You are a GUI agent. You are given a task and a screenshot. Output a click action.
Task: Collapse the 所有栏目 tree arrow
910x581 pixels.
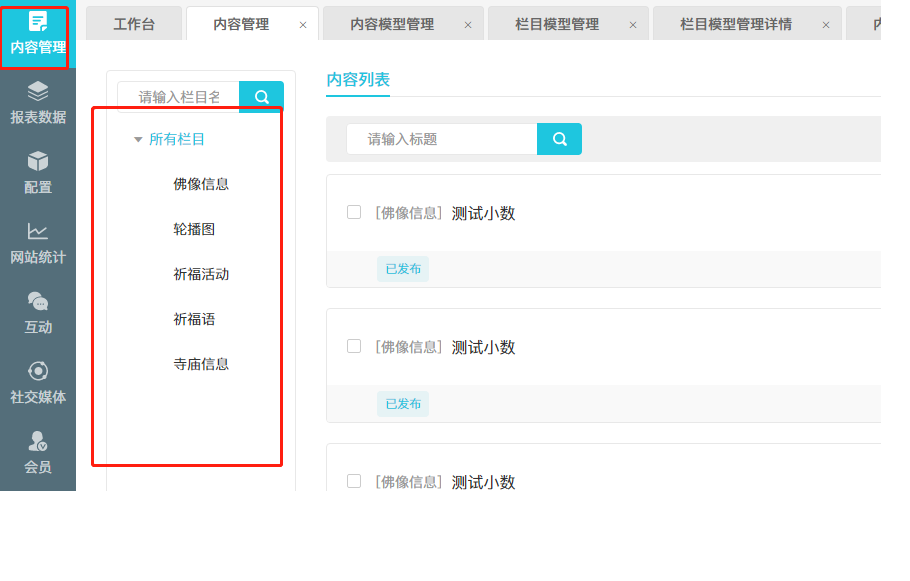click(138, 139)
